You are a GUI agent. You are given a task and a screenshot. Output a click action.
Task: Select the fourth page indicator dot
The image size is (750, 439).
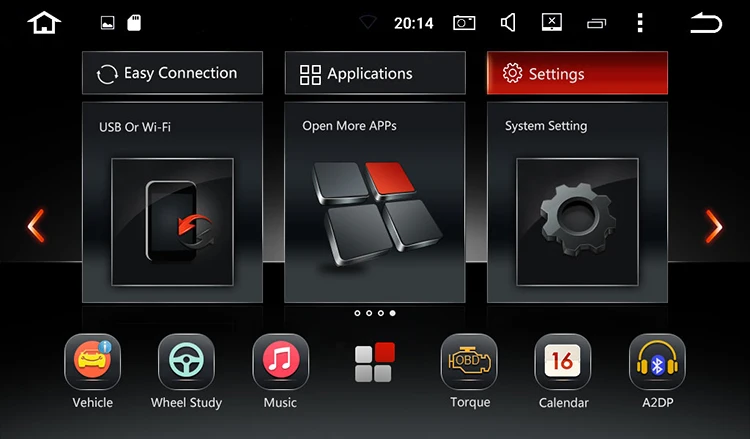[x=392, y=313]
